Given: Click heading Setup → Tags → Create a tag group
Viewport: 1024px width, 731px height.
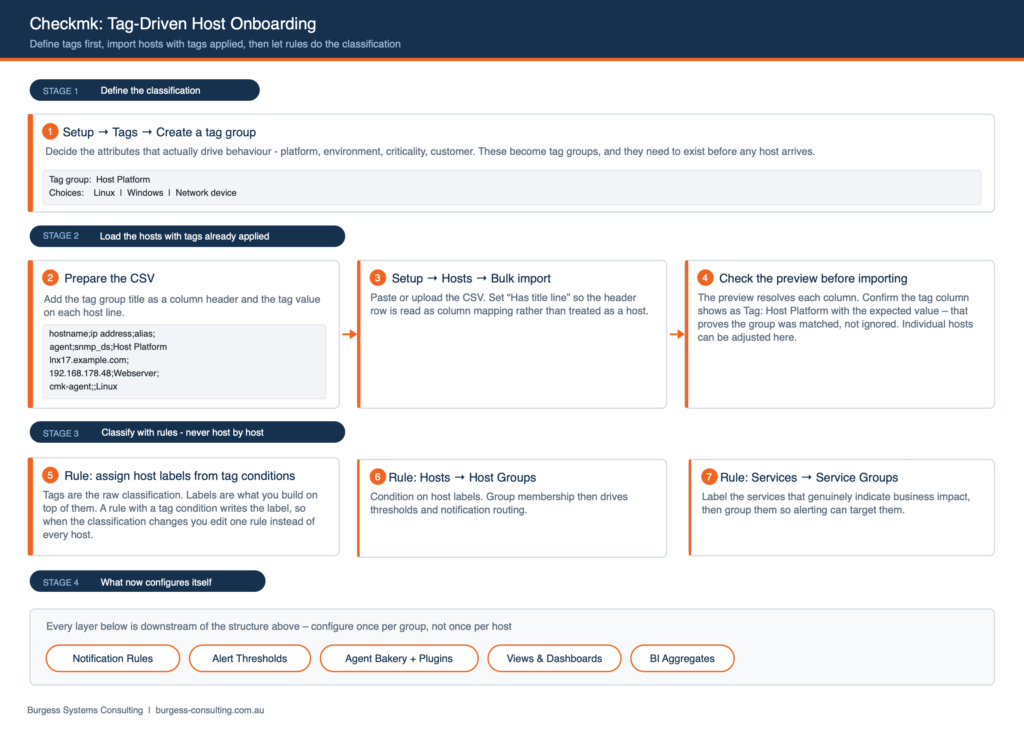Looking at the screenshot, I should (159, 132).
